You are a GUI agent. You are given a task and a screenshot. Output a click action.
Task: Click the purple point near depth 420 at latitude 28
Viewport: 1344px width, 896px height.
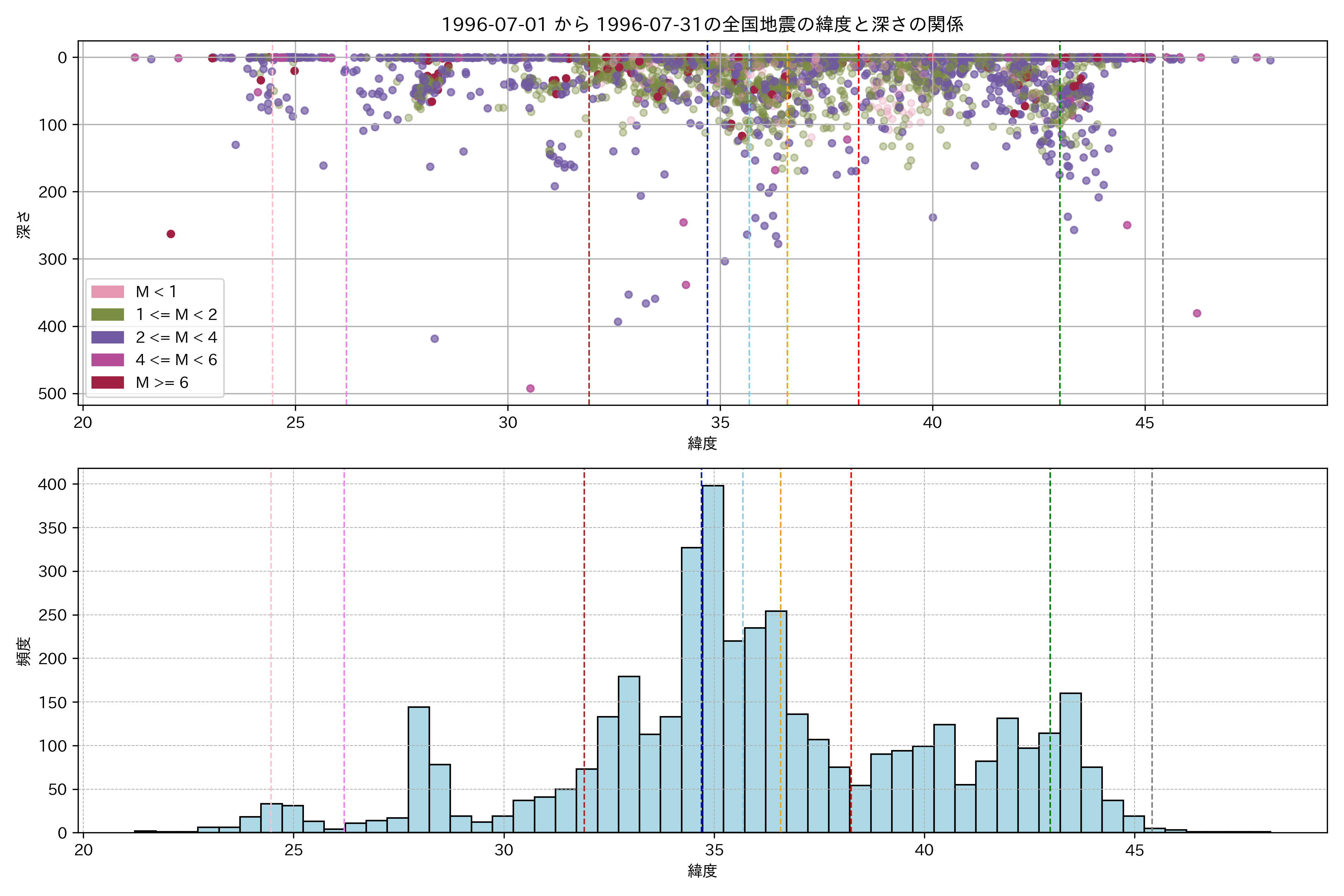point(435,339)
